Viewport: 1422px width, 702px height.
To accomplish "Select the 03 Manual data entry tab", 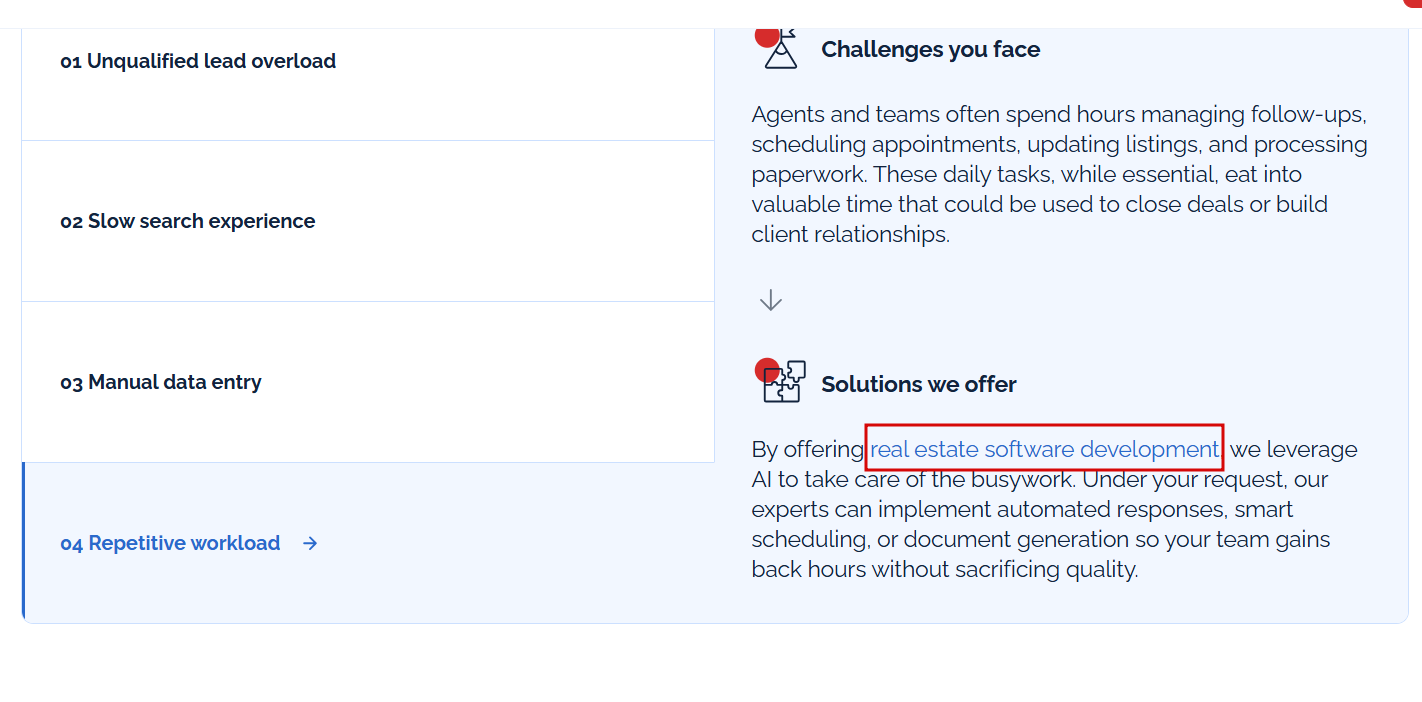I will 368,382.
